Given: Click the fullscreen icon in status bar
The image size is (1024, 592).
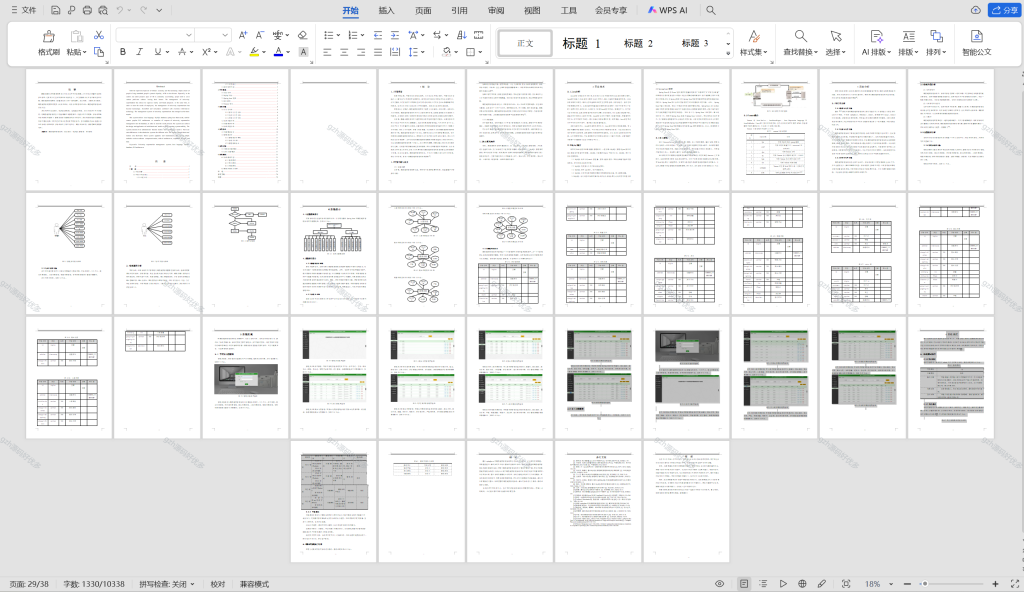Looking at the screenshot, I should tap(1015, 584).
